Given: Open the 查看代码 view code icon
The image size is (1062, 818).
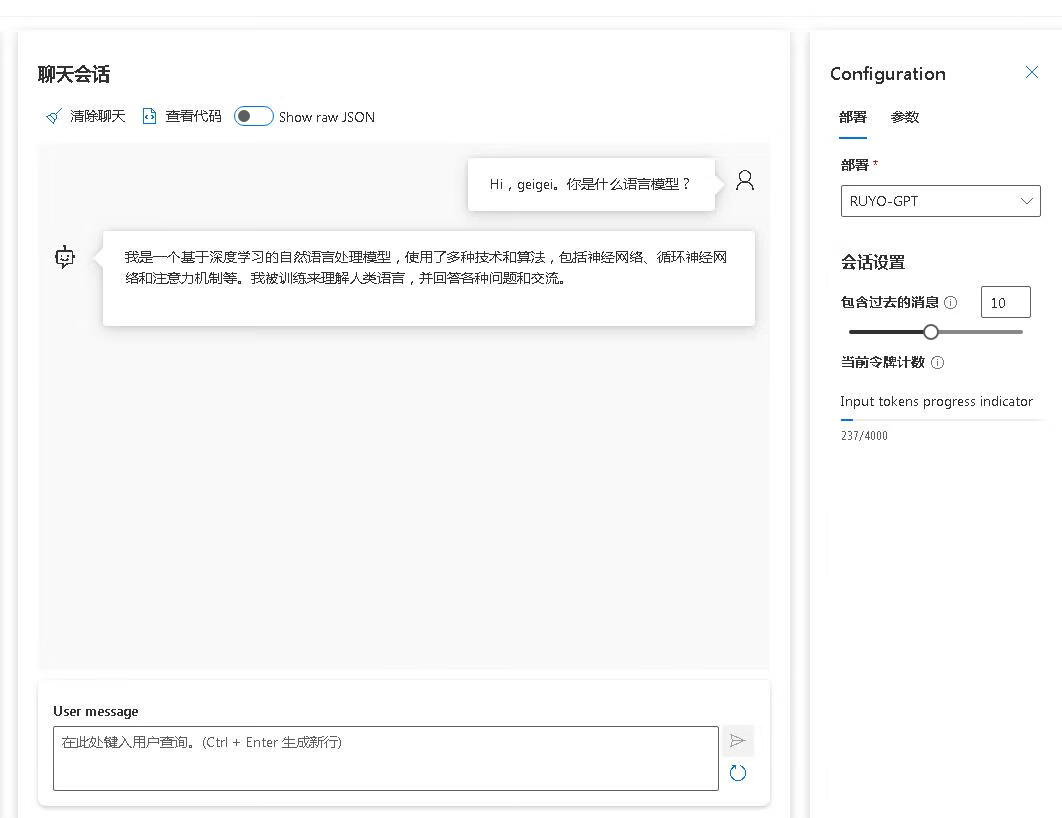Looking at the screenshot, I should coord(150,117).
